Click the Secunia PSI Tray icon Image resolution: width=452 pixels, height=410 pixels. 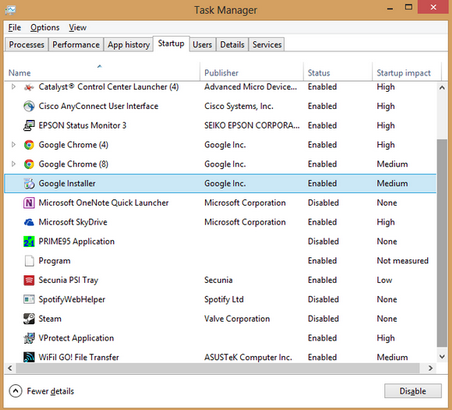29,280
